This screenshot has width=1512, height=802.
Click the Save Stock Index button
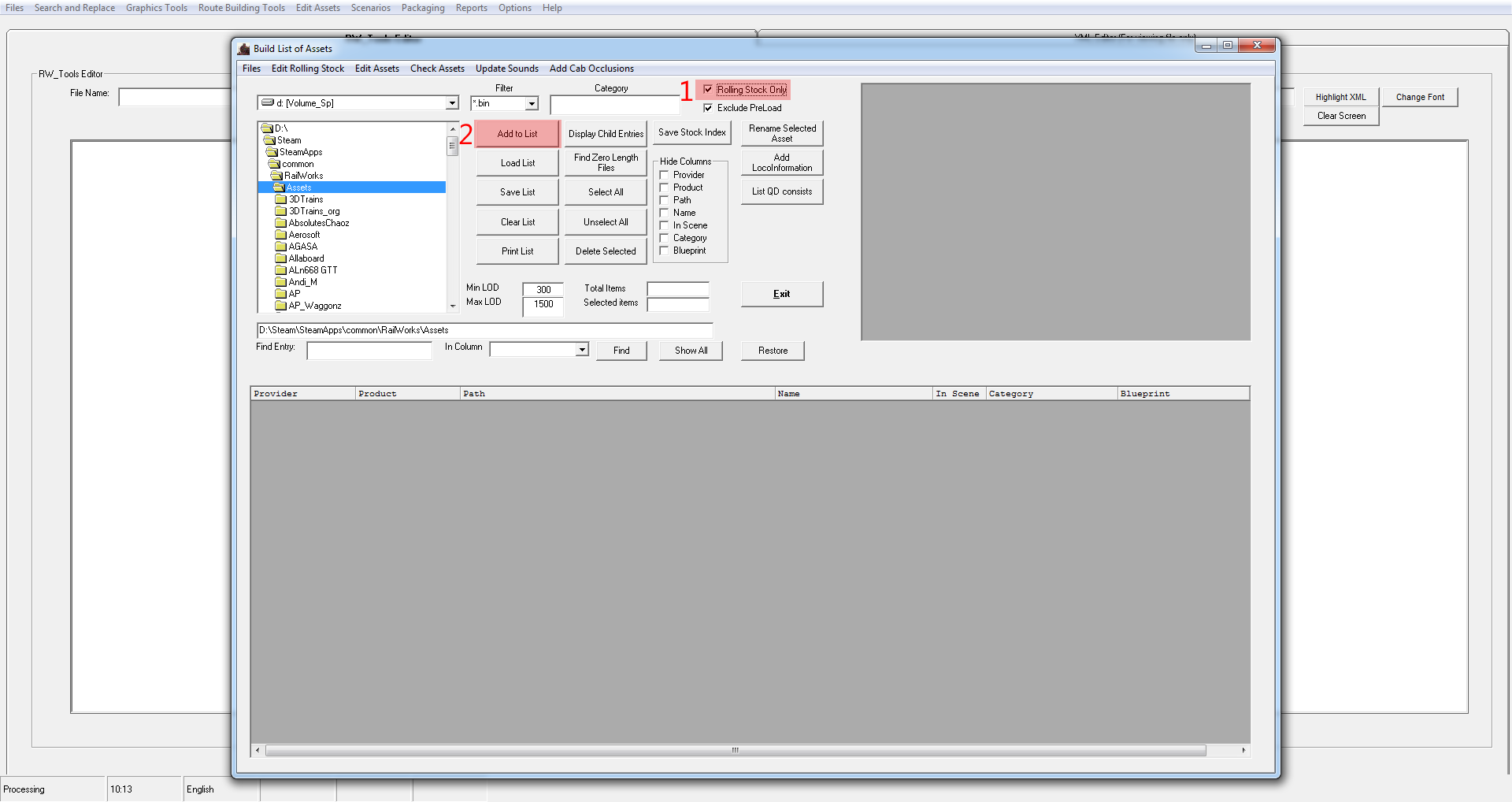click(692, 133)
